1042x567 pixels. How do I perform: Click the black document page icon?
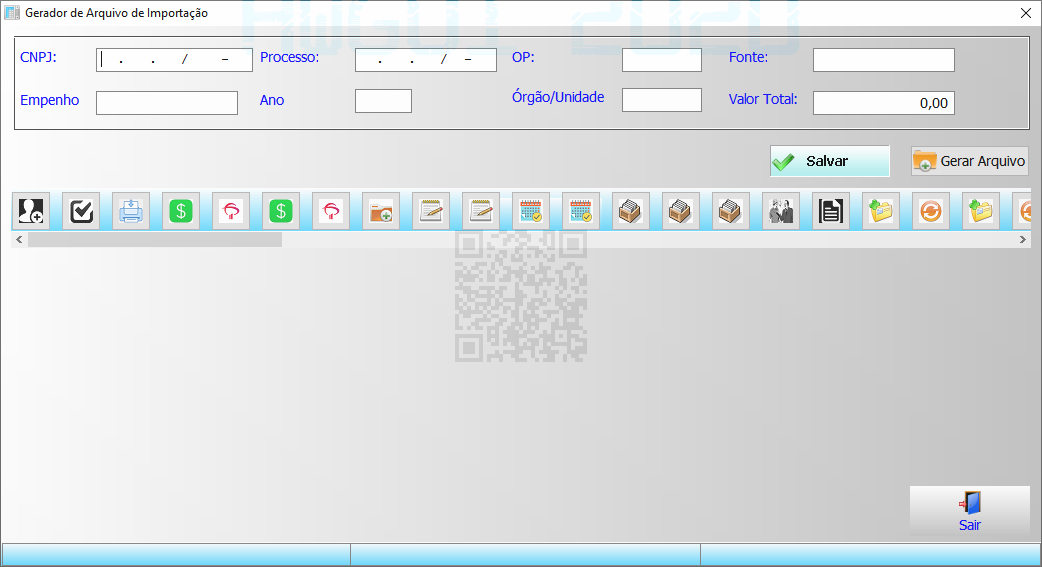pos(831,211)
